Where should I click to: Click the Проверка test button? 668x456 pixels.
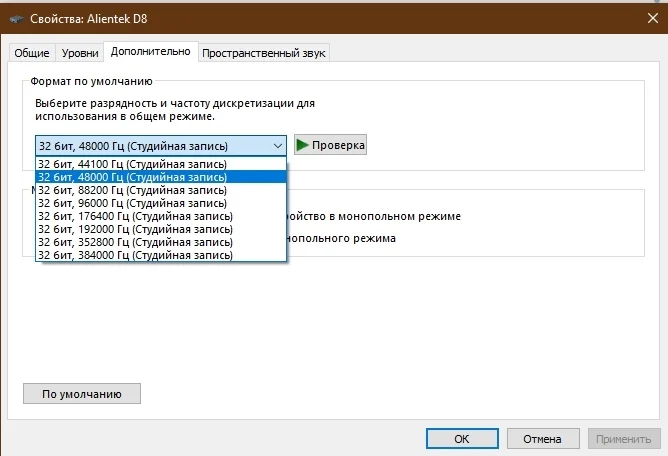coord(330,145)
